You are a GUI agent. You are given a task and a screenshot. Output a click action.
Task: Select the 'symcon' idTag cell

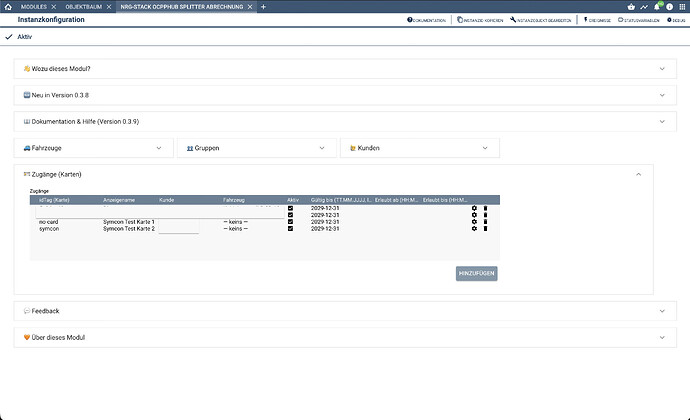49,228
